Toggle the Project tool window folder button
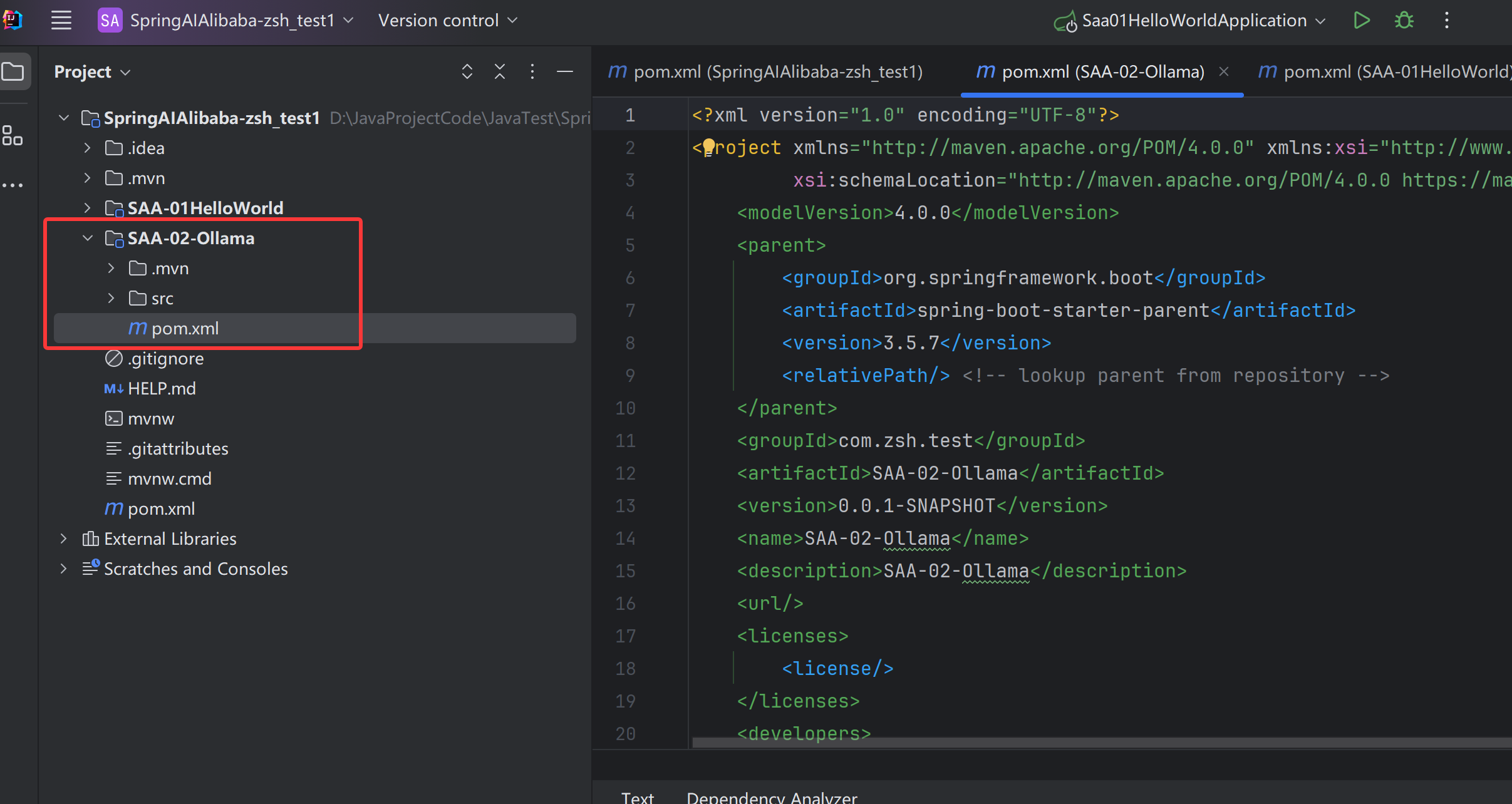 tap(14, 72)
